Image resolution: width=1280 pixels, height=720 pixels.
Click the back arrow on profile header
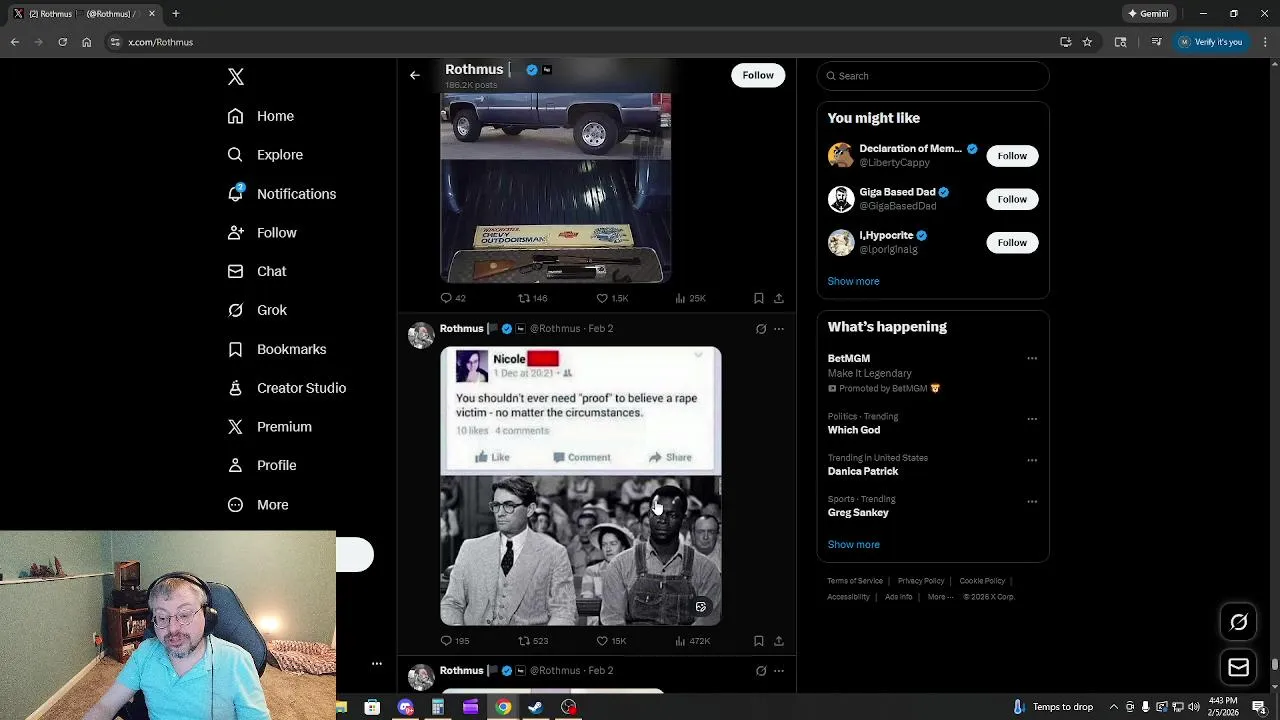[415, 75]
